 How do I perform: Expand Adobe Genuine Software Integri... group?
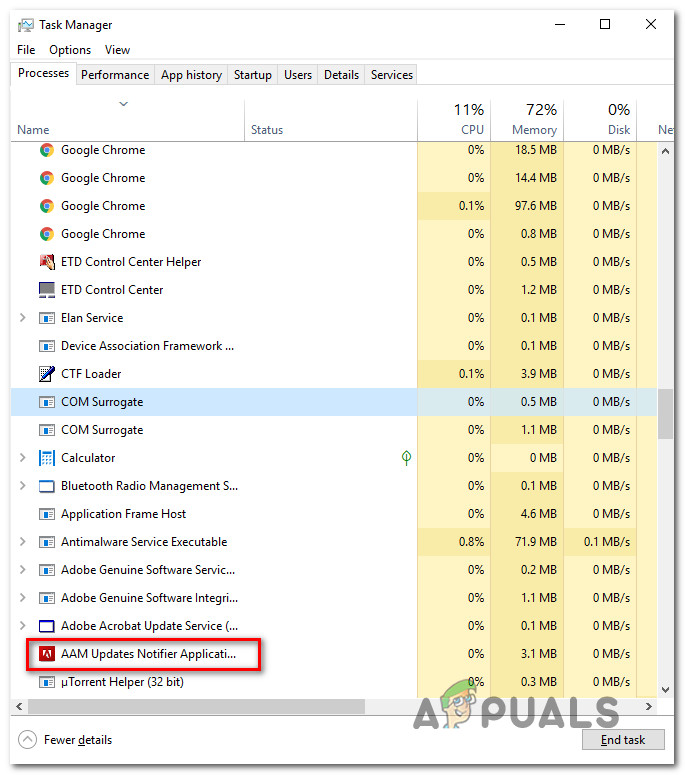[22, 598]
